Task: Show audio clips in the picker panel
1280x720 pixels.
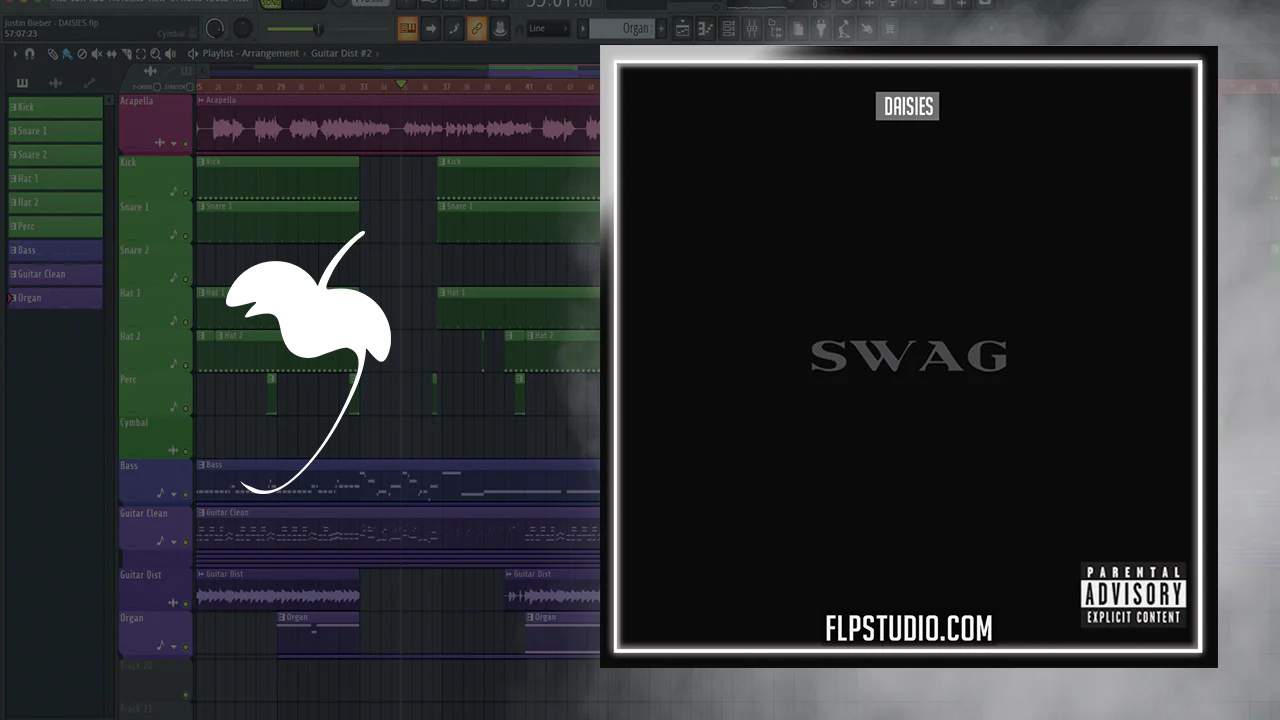Action: tap(56, 83)
